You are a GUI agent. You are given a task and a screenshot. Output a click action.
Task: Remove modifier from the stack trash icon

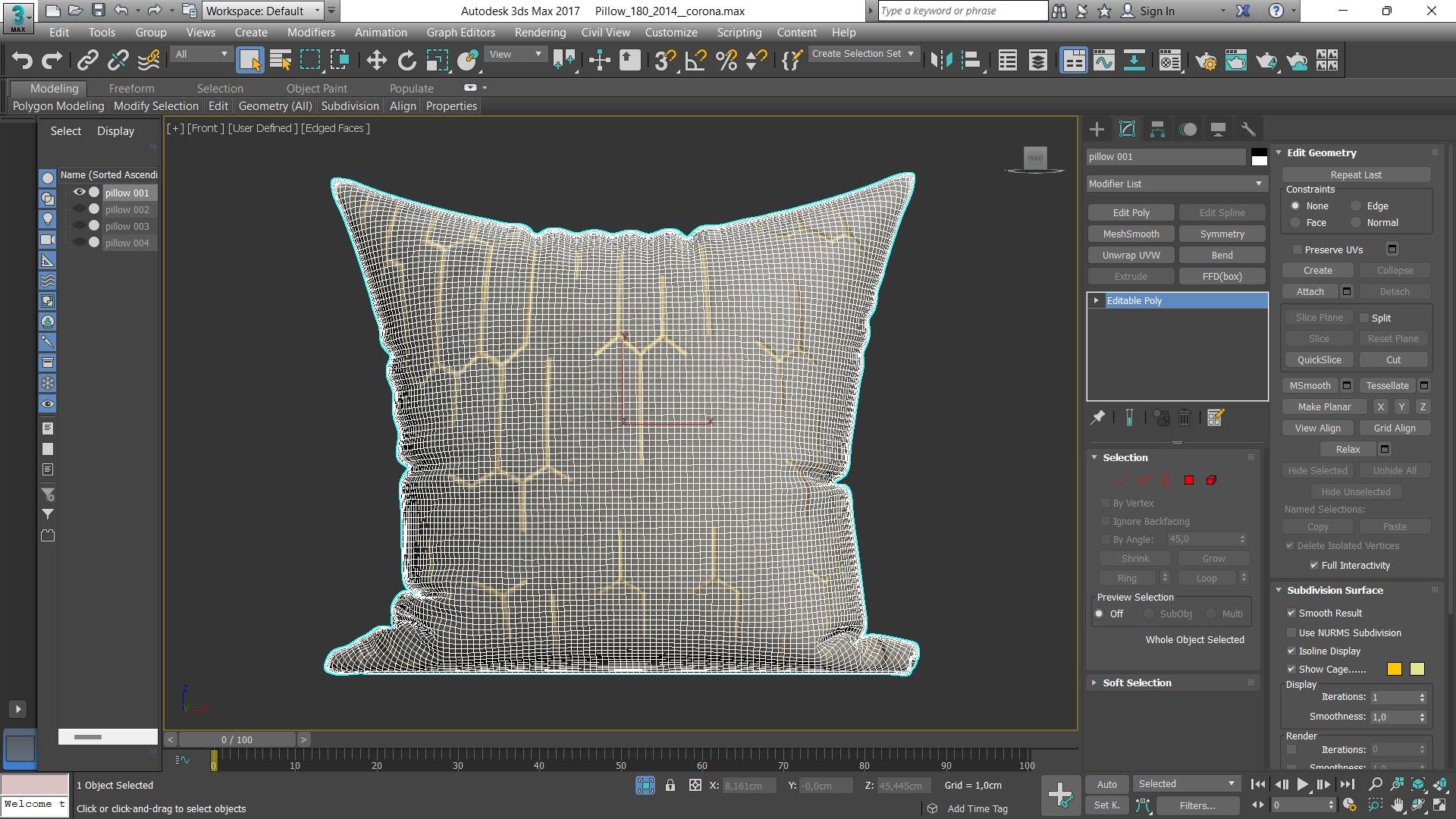pyautogui.click(x=1185, y=418)
